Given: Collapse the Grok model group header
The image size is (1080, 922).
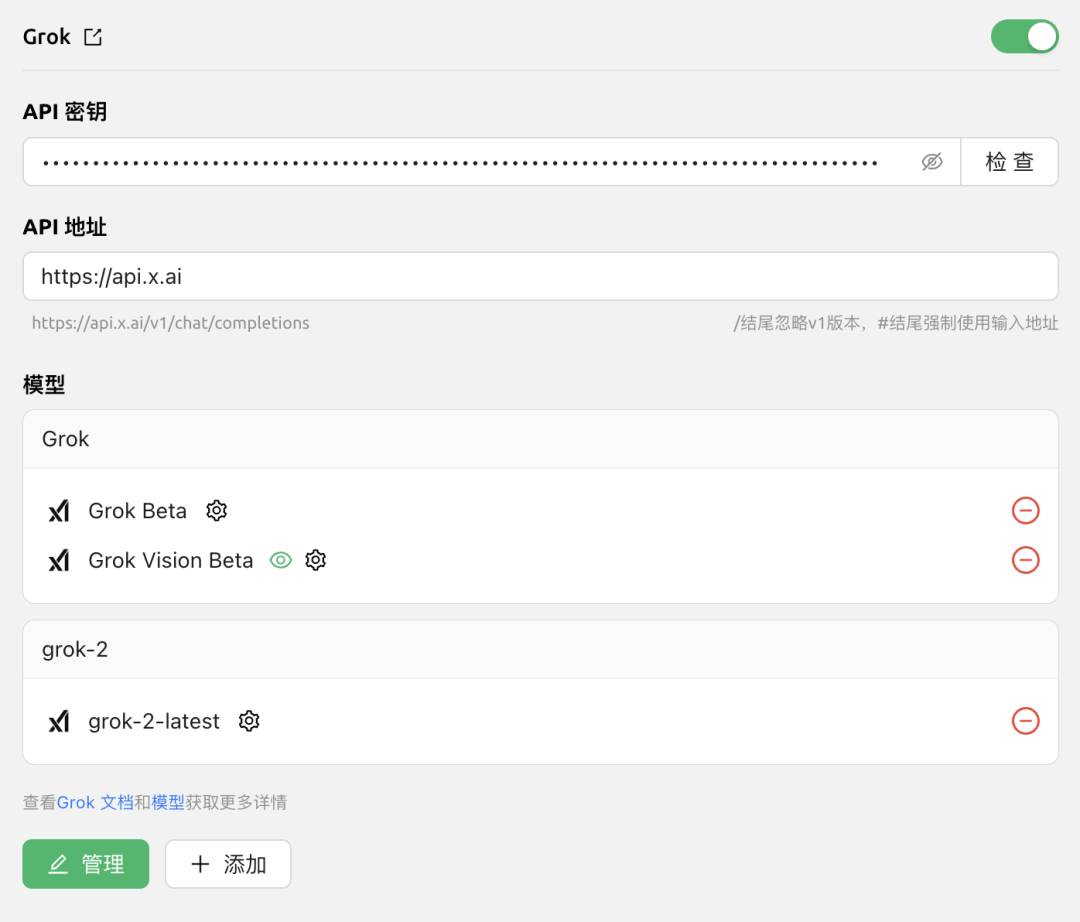Looking at the screenshot, I should pyautogui.click(x=541, y=439).
